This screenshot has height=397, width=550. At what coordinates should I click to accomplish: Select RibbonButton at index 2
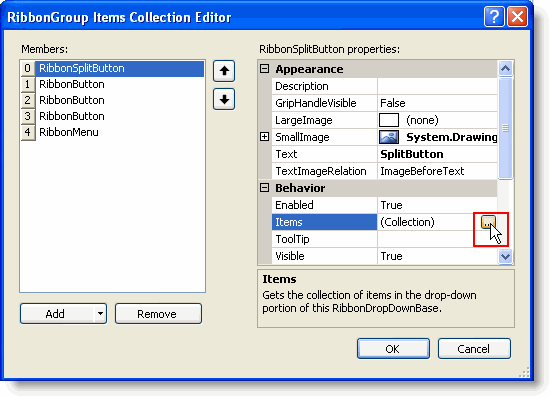pos(120,100)
